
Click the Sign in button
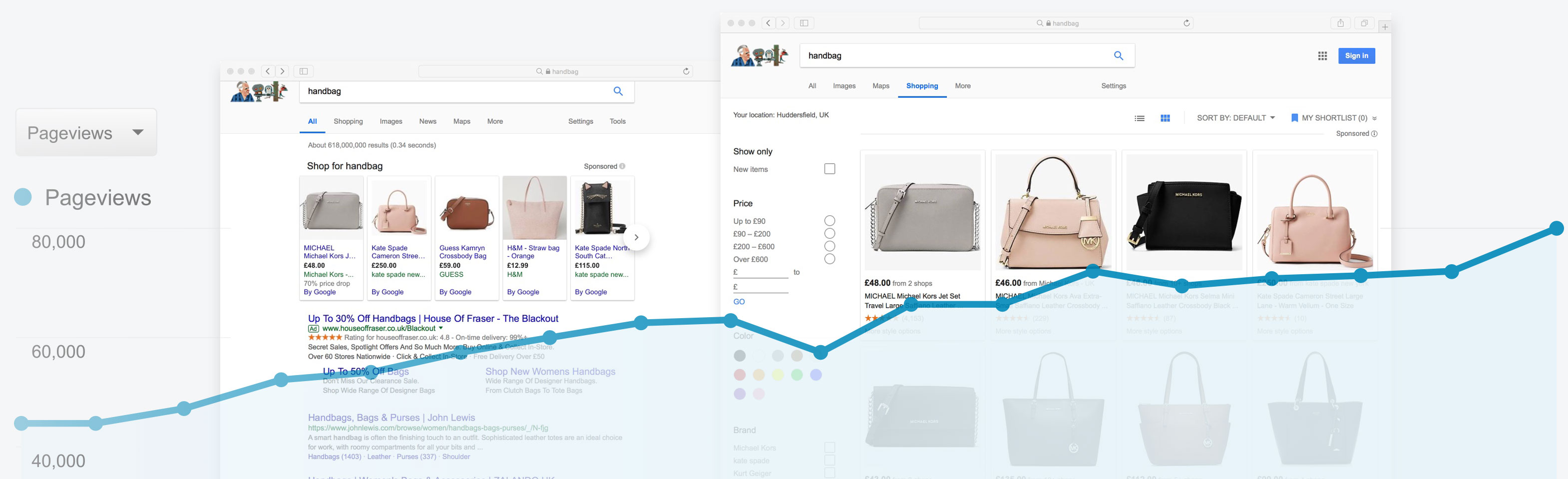tap(1356, 56)
